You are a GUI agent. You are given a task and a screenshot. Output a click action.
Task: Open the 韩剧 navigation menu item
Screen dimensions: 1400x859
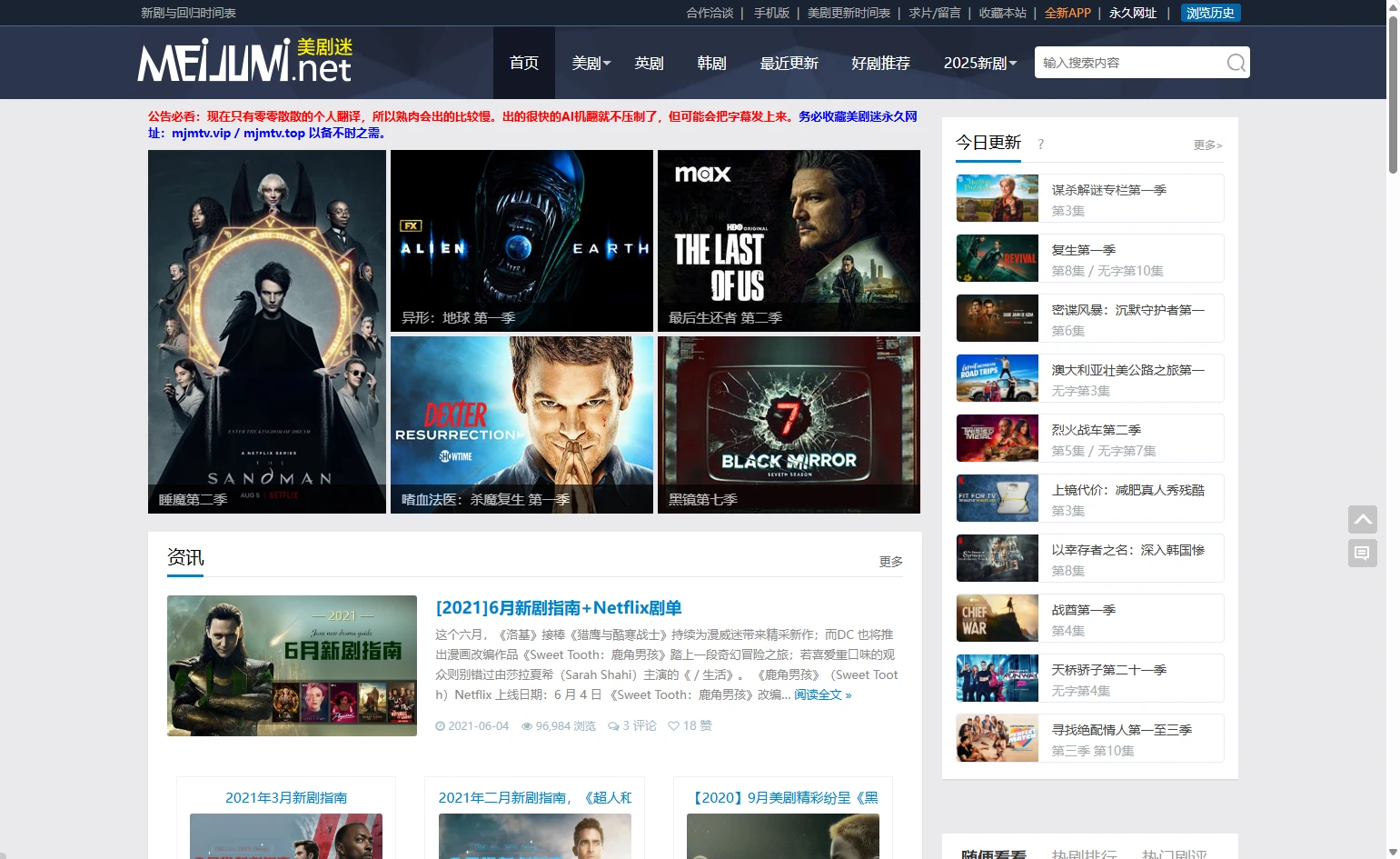coord(711,64)
